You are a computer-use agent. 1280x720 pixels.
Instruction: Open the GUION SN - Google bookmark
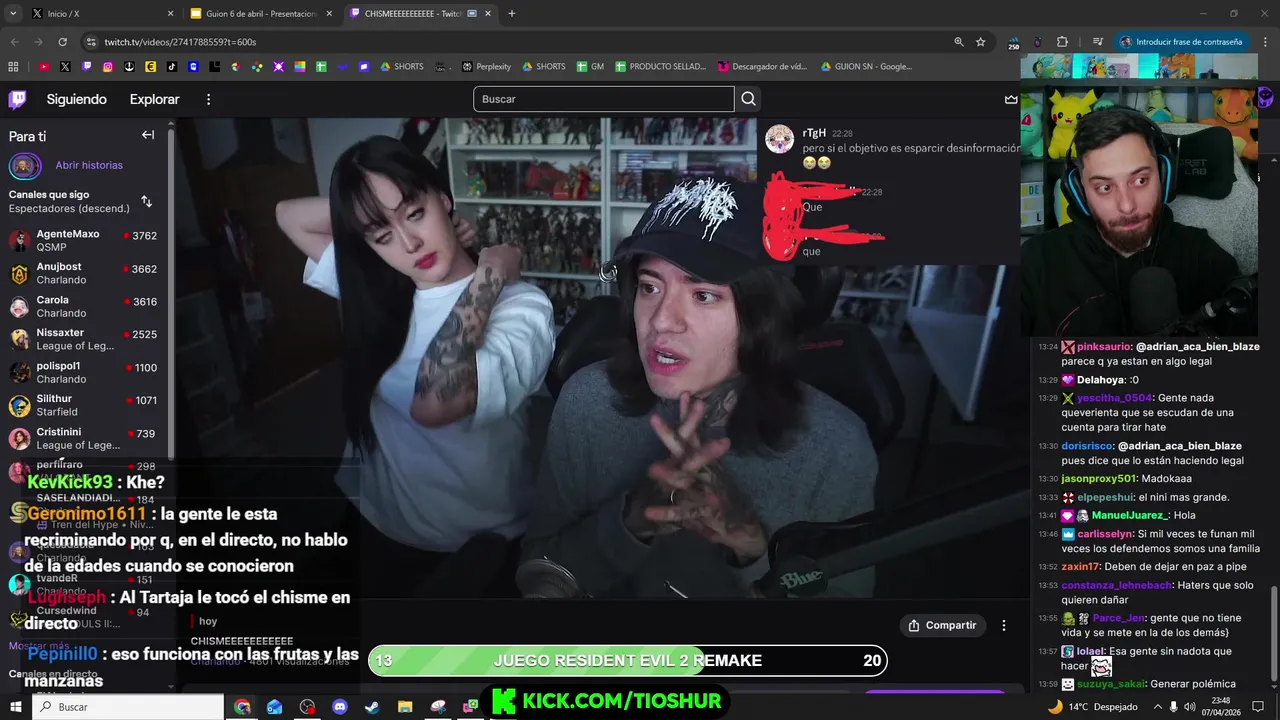coord(866,67)
